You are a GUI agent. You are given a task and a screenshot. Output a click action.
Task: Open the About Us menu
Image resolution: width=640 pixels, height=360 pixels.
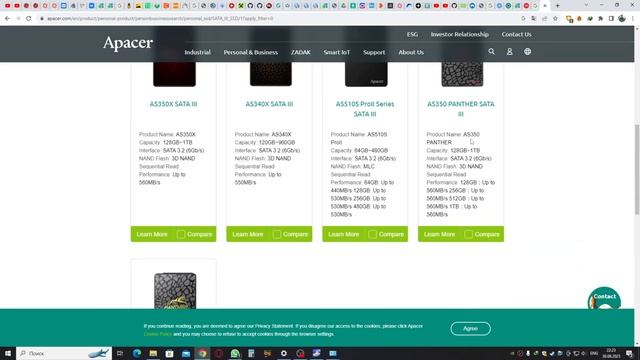pyautogui.click(x=411, y=52)
